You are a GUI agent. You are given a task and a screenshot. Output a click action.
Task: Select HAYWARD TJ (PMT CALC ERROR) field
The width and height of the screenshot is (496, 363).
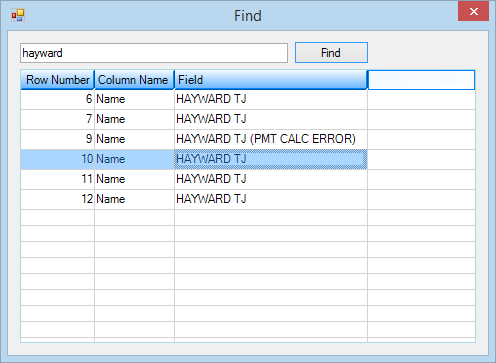click(x=271, y=139)
